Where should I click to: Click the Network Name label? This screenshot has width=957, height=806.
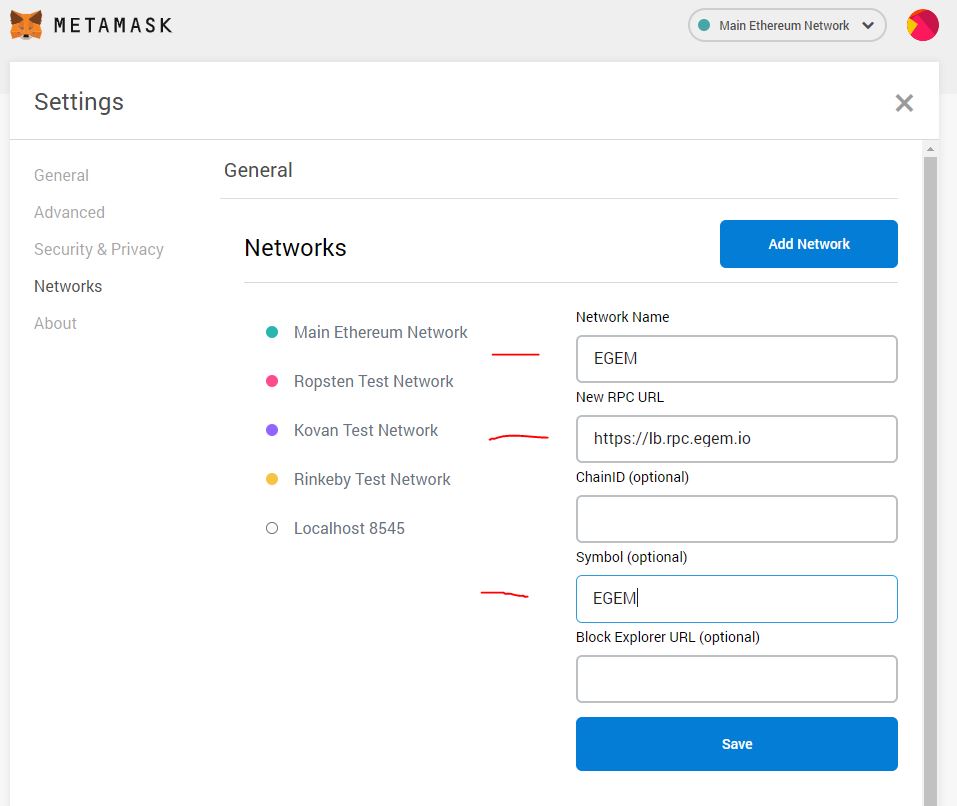pyautogui.click(x=623, y=317)
